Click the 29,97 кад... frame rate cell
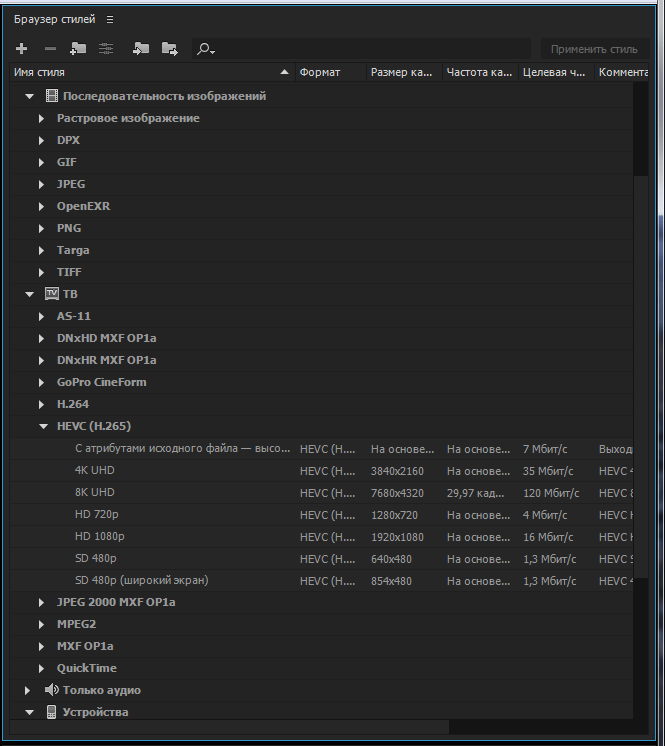 click(475, 493)
